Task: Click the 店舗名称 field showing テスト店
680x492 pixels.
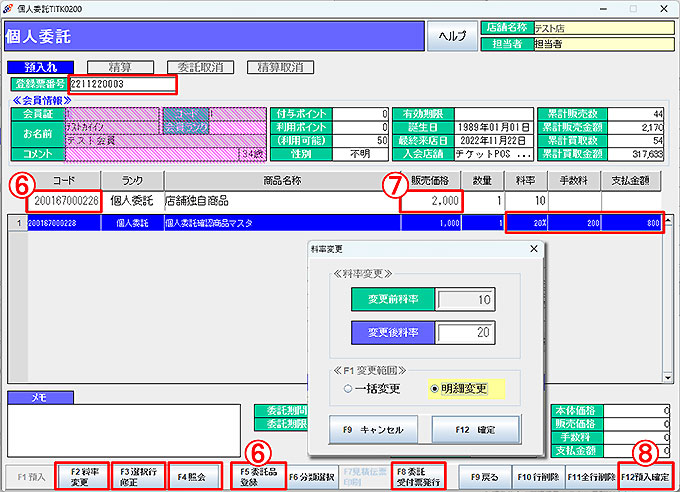Action: (604, 28)
